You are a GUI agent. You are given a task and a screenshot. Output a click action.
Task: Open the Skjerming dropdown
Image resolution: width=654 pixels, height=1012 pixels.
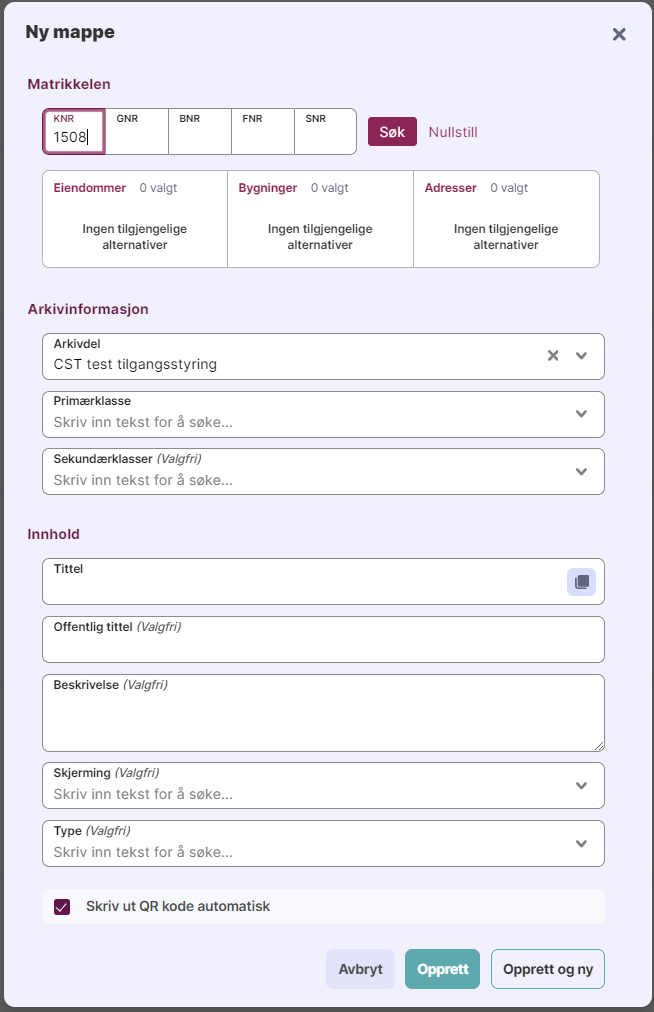[x=582, y=786]
